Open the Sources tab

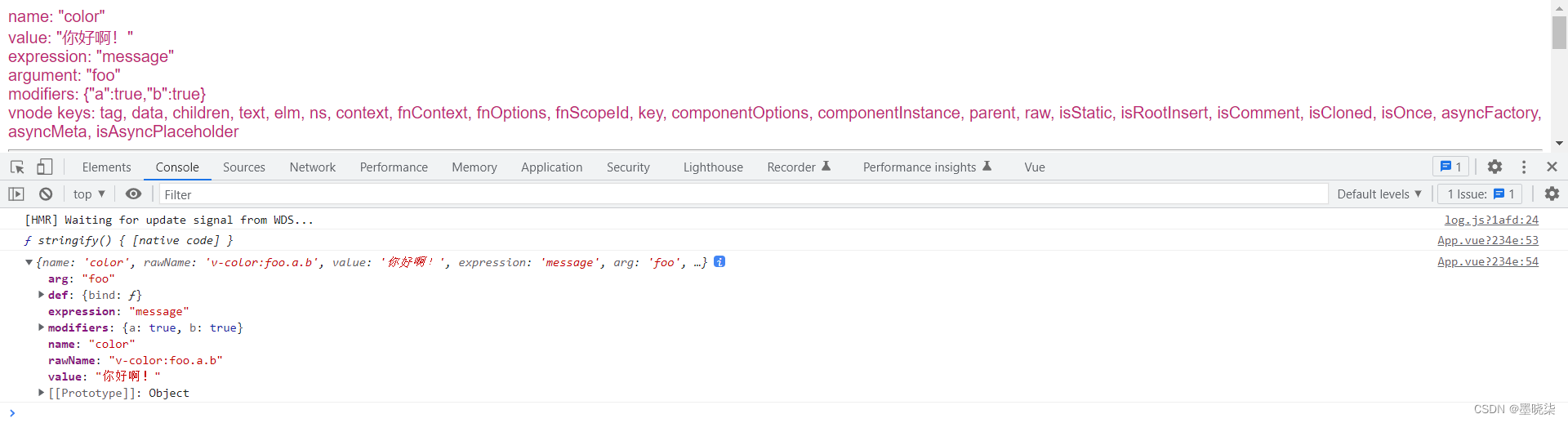point(244,167)
